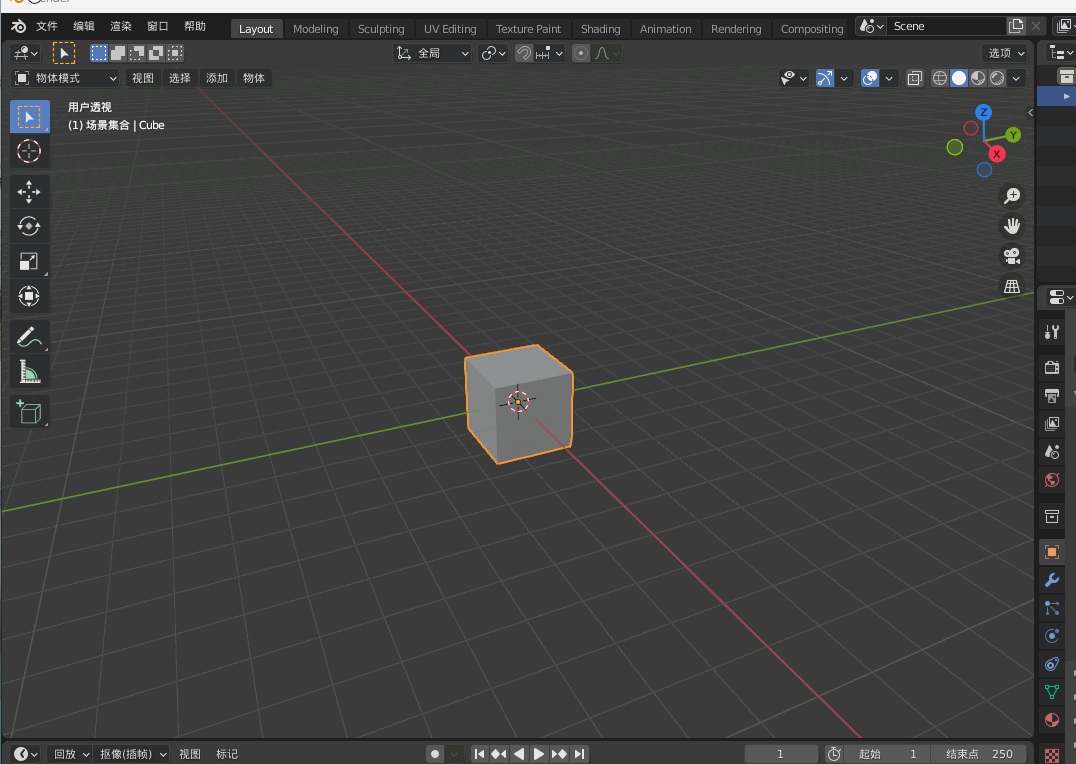Switch to the Shading workspace tab
The image size is (1076, 764).
[x=600, y=29]
